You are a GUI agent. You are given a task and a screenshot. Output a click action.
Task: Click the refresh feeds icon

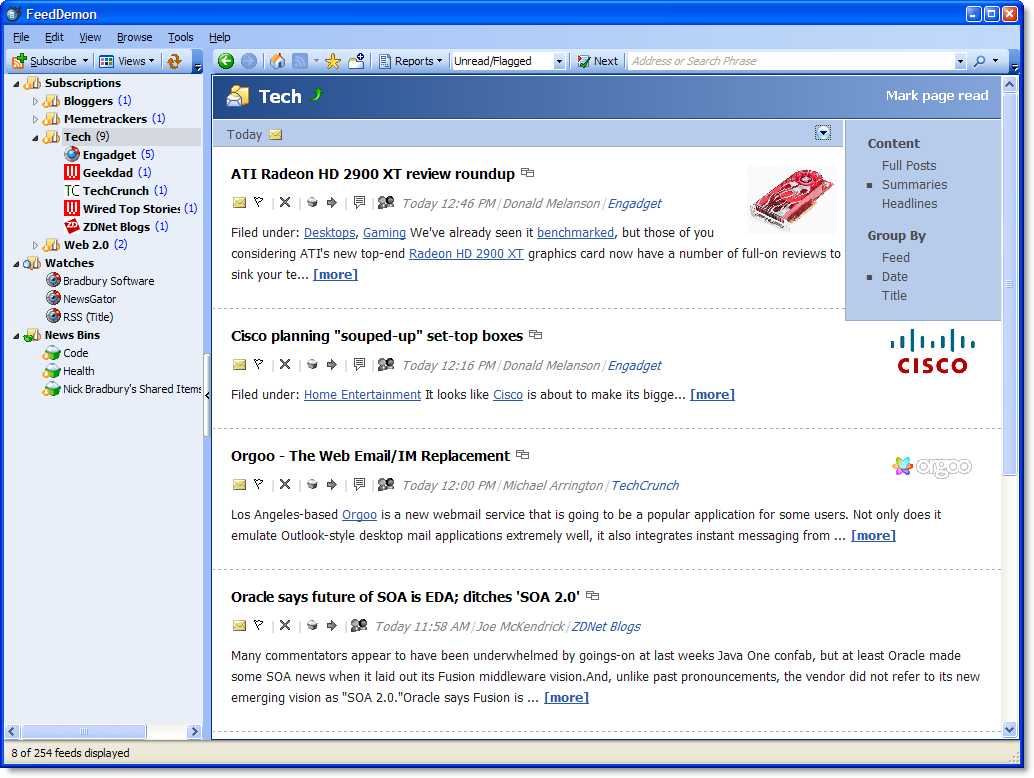point(174,61)
